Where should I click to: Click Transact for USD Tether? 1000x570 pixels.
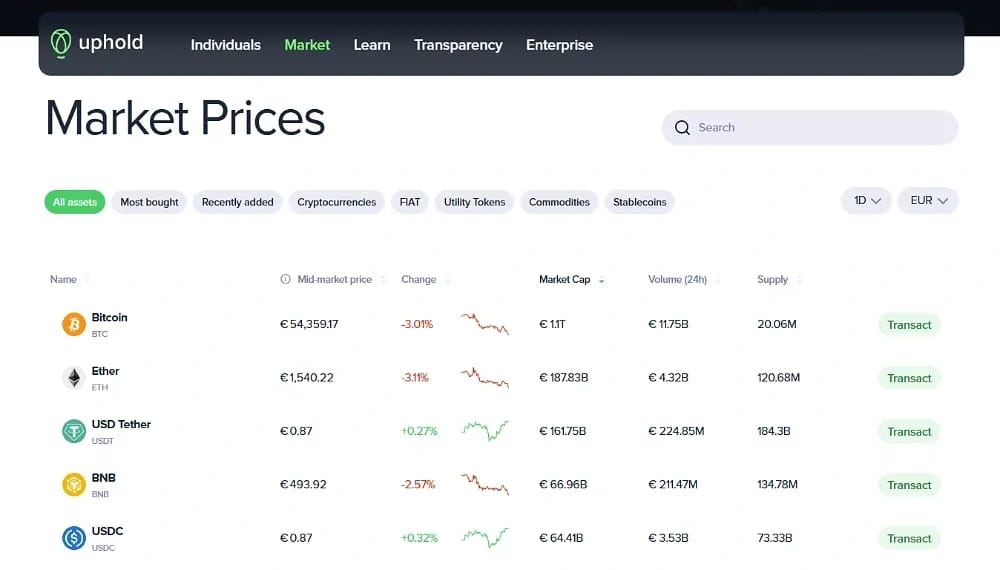909,432
